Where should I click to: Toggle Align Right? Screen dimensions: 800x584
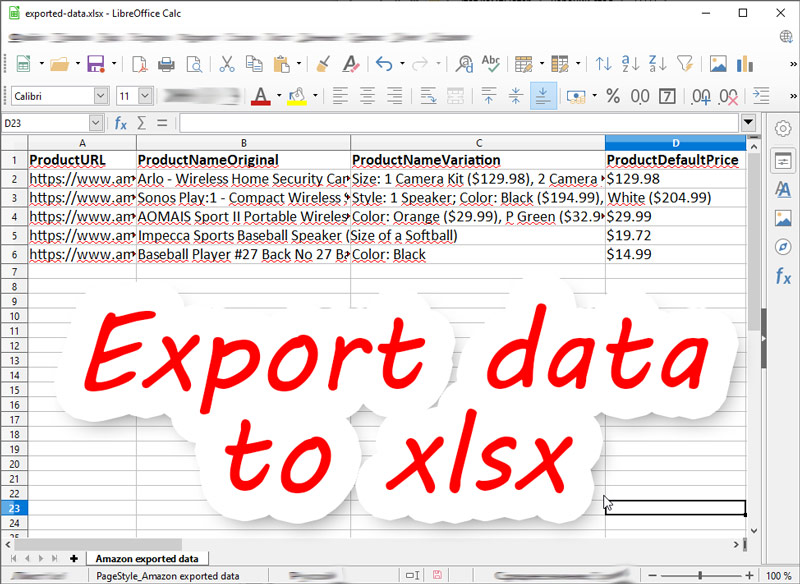pos(394,96)
